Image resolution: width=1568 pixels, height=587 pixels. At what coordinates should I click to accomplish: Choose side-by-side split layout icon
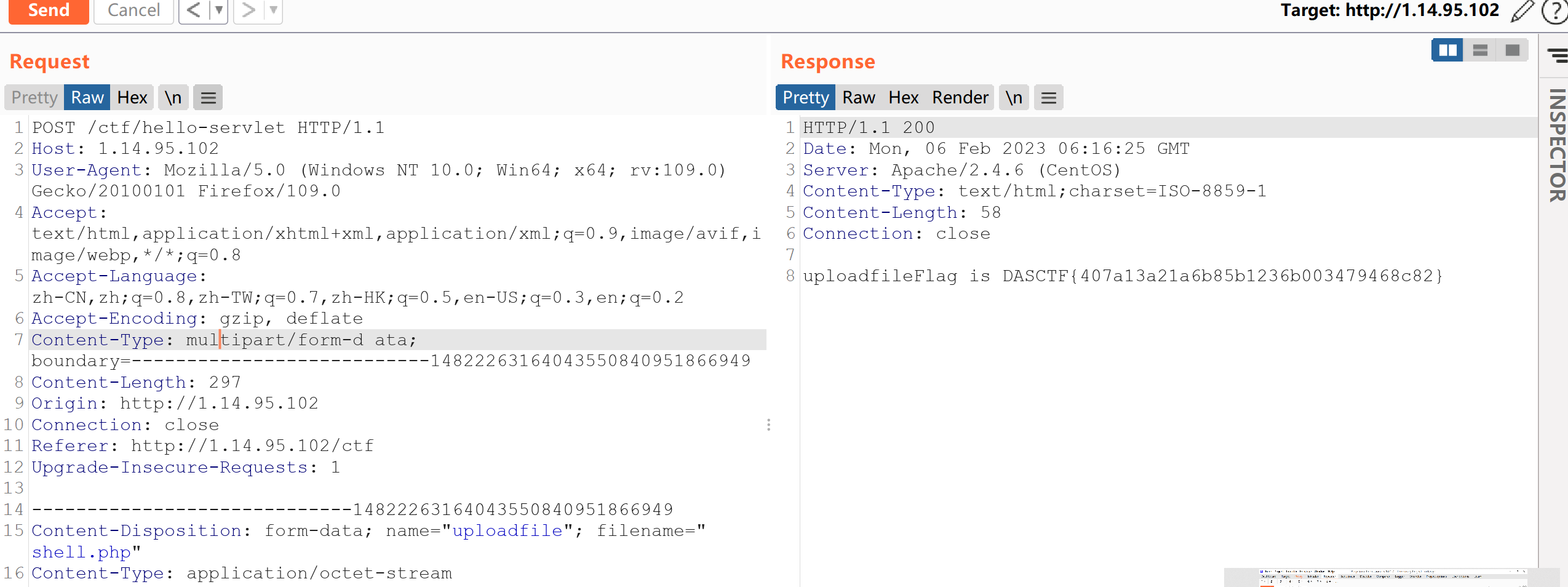point(1447,50)
